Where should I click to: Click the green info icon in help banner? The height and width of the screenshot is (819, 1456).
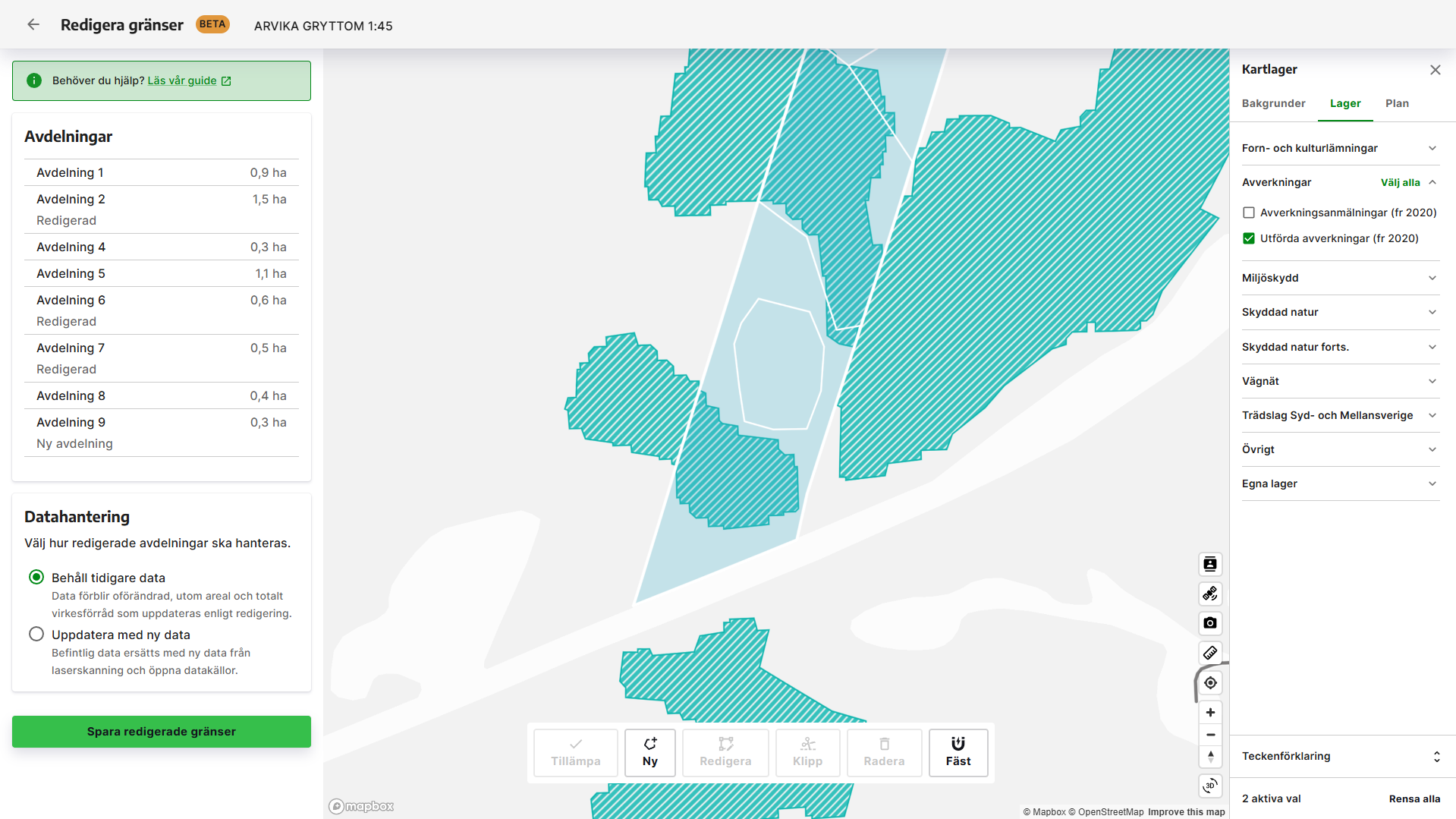point(34,80)
